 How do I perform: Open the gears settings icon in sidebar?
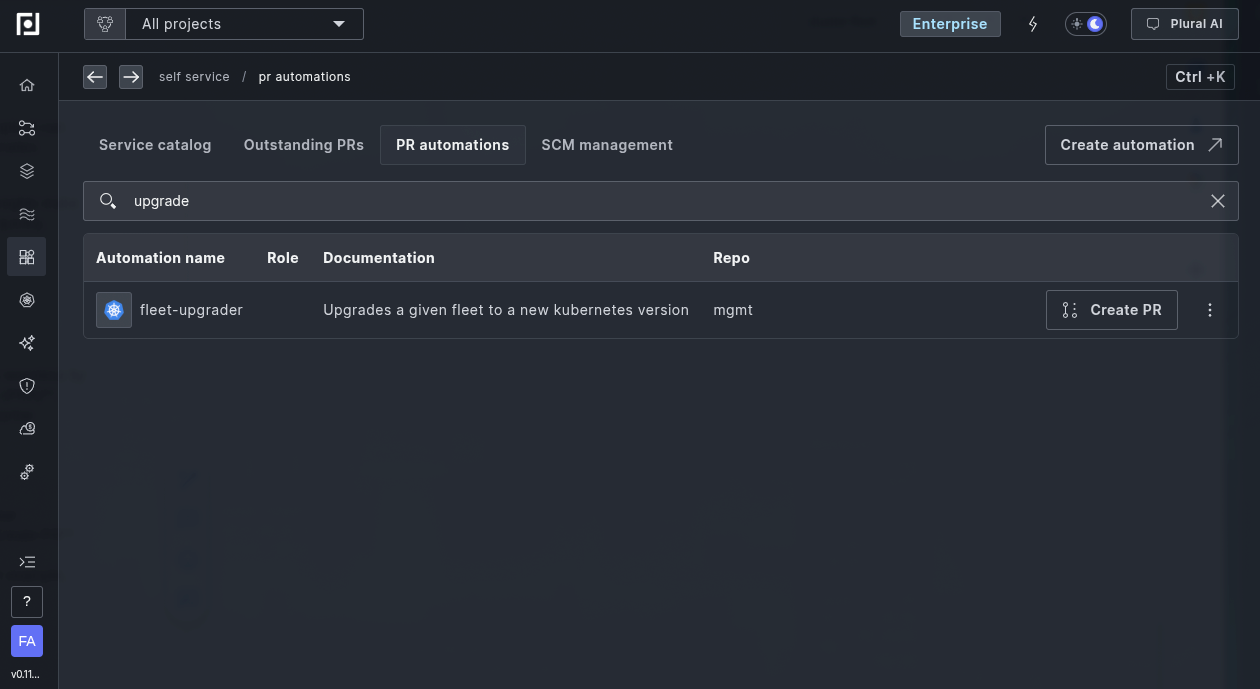pyautogui.click(x=27, y=472)
